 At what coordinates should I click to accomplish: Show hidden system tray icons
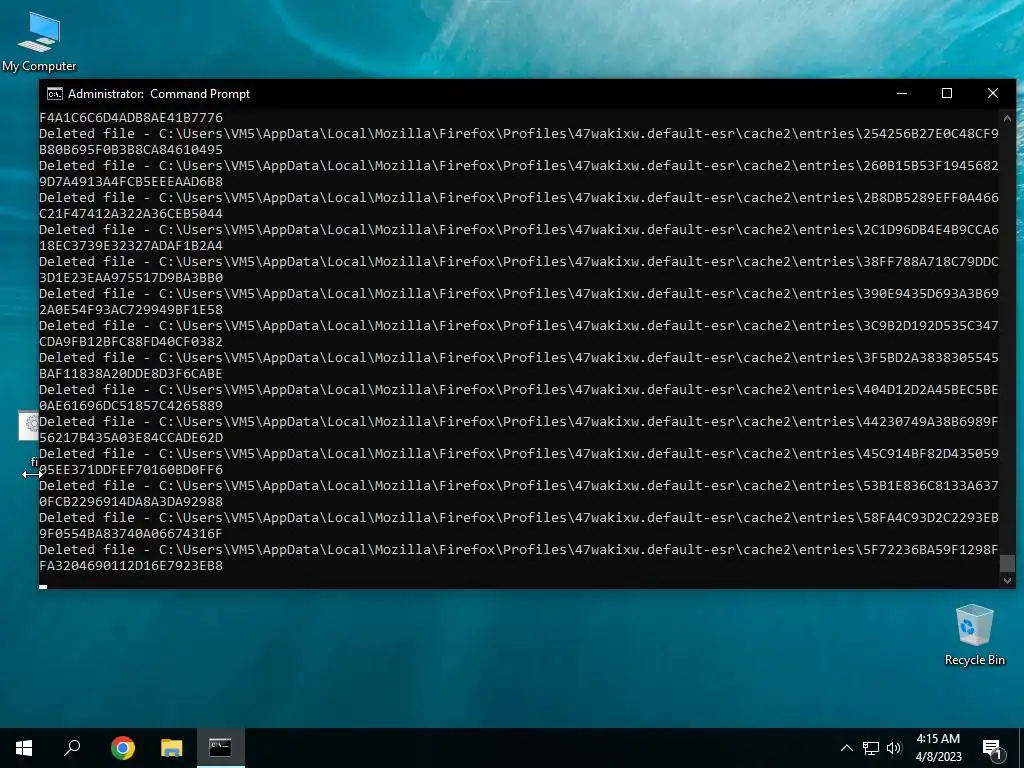pyautogui.click(x=846, y=748)
